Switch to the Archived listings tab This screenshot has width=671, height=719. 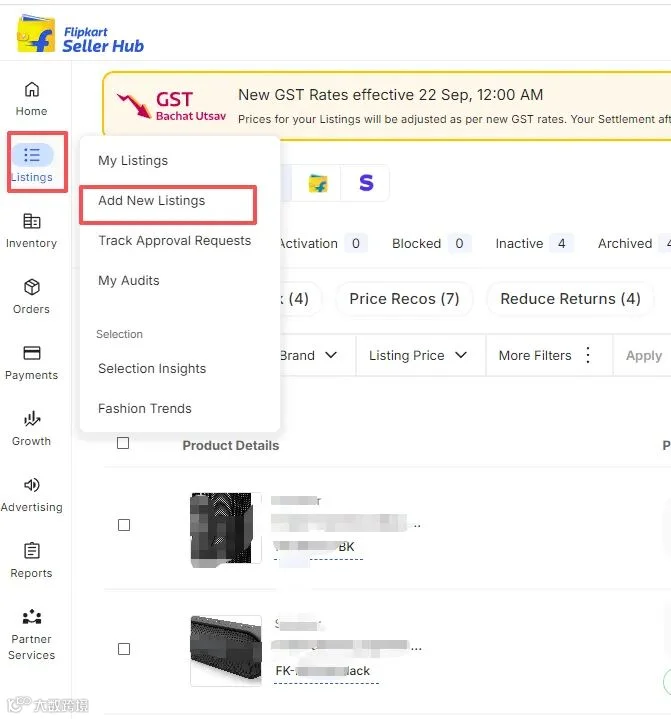(x=634, y=243)
